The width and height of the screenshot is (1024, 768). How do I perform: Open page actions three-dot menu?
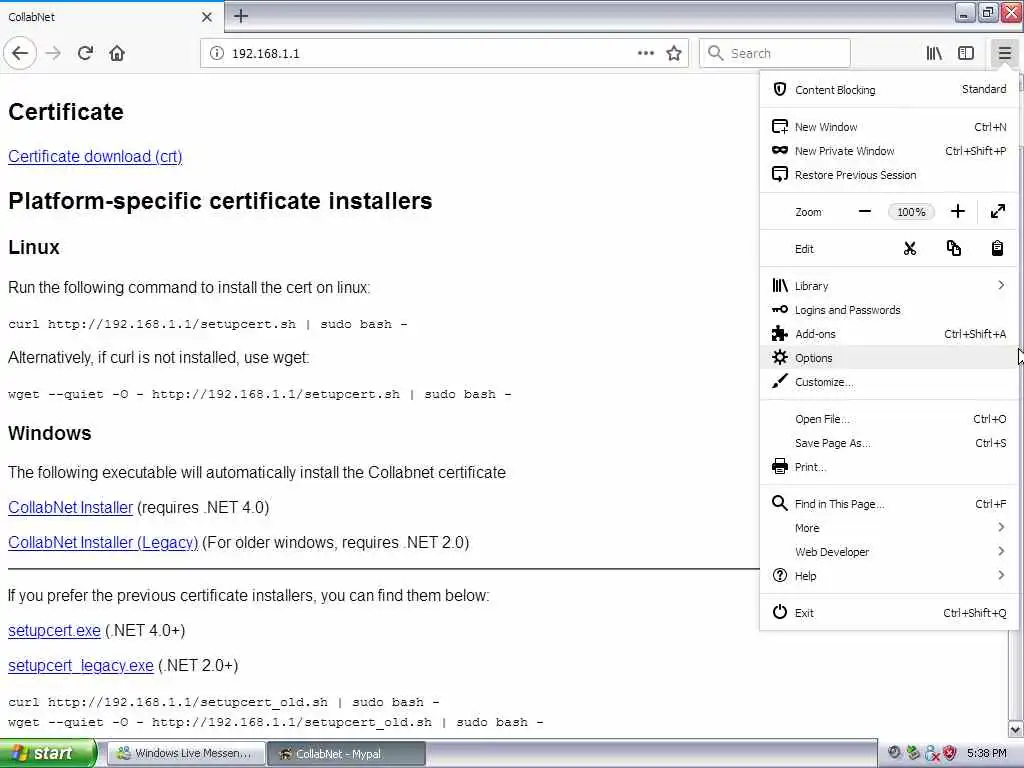645,53
